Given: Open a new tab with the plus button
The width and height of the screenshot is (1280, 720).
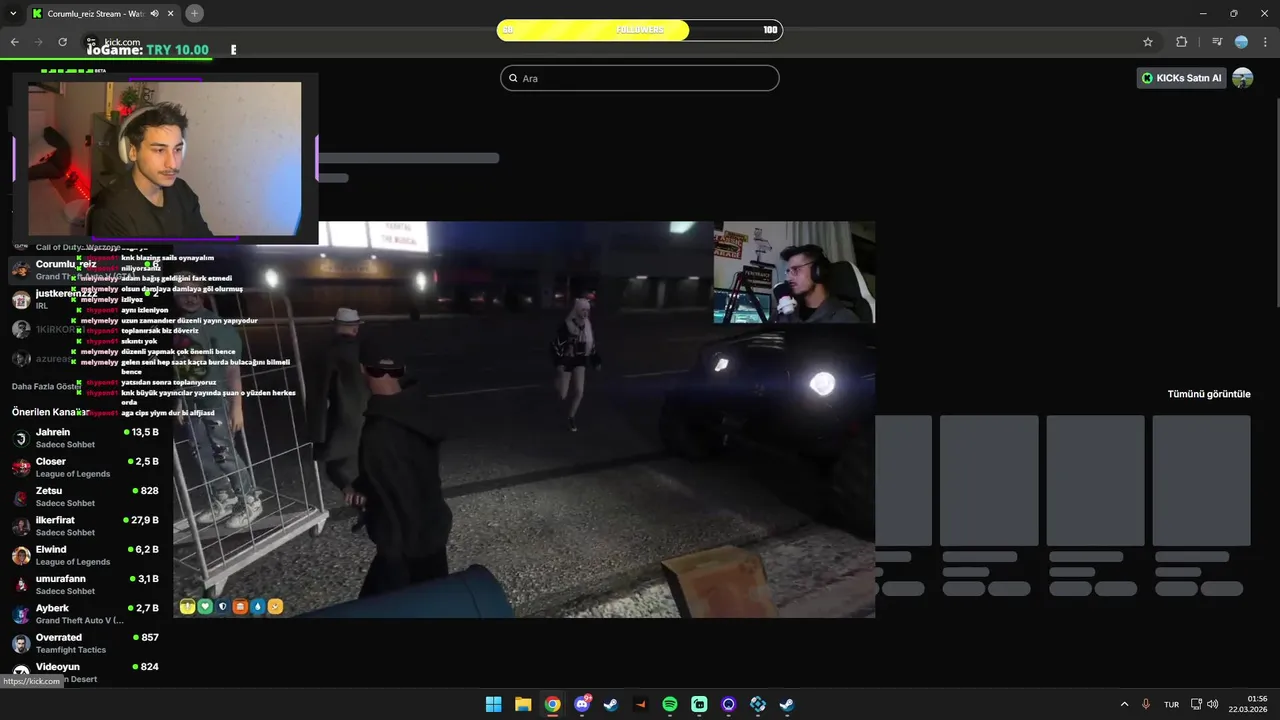Looking at the screenshot, I should coord(194,13).
